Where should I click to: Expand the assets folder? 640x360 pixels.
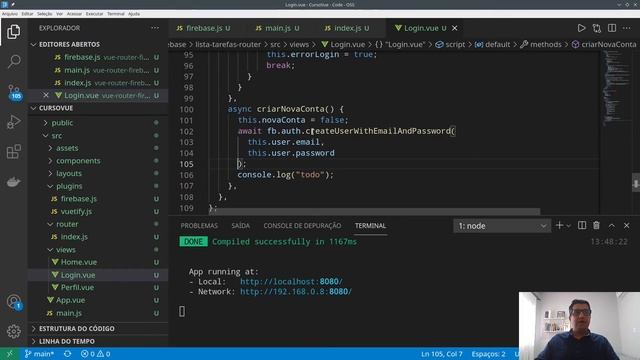coord(67,148)
